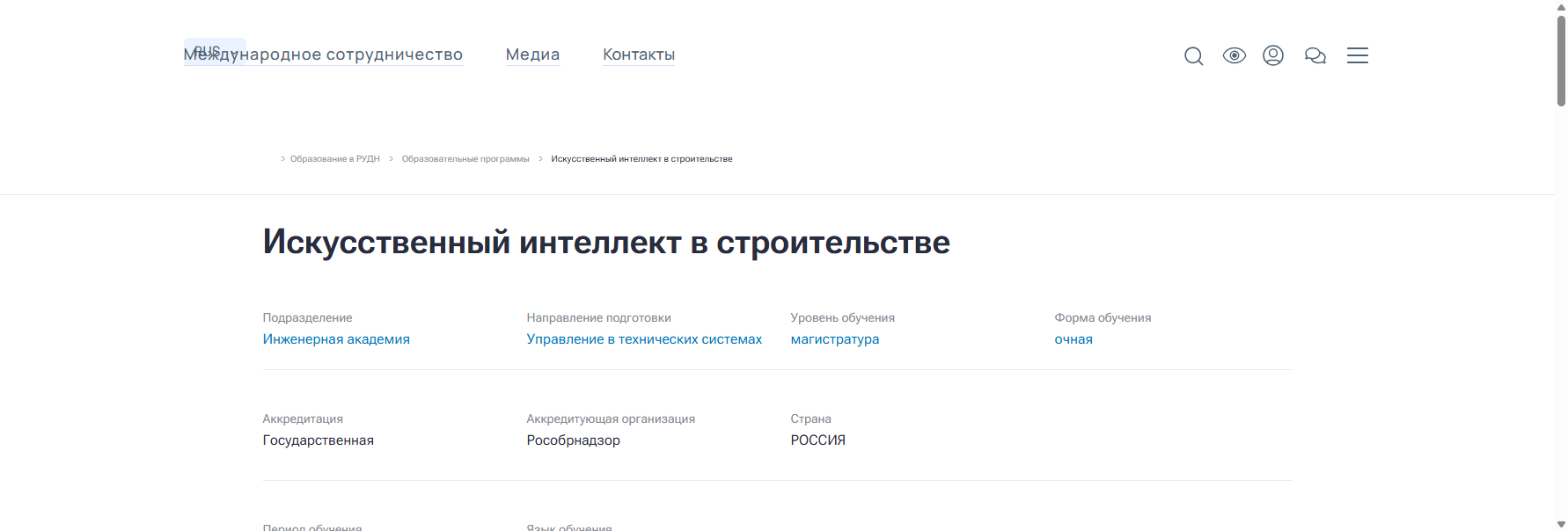Screen dimensions: 1568x531
Task: Click the scrollbar down arrow
Action: pos(1561,524)
